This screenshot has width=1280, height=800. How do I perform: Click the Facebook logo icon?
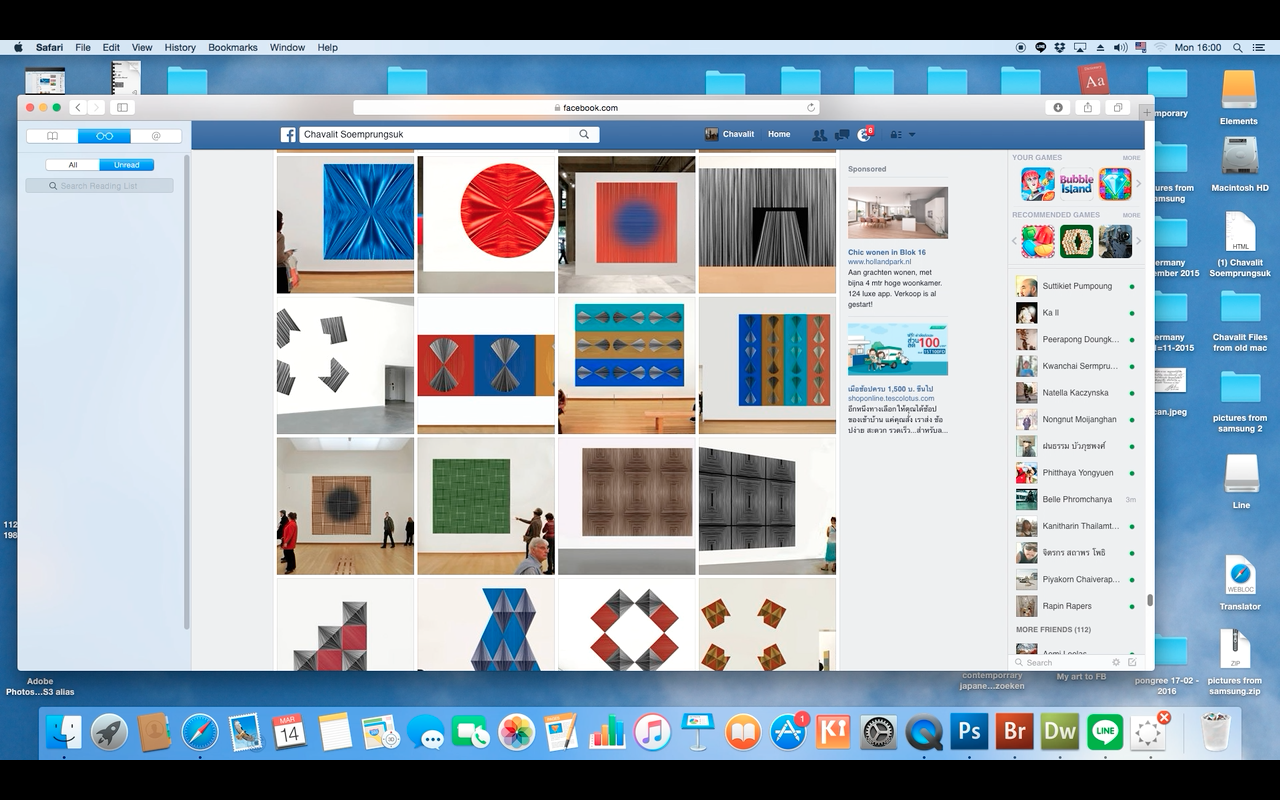coord(288,135)
